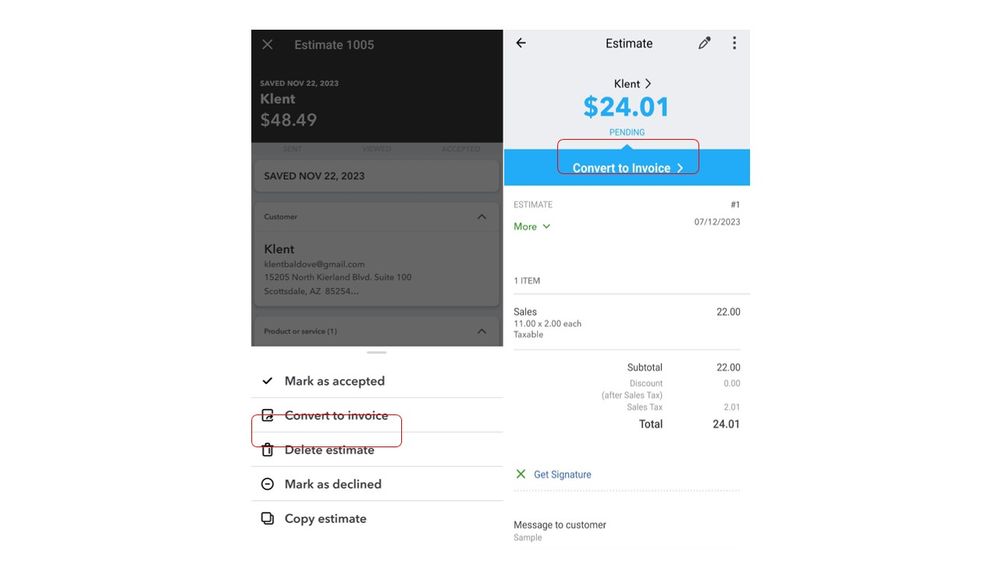Tap the green X signature icon
999x562 pixels.
click(520, 474)
